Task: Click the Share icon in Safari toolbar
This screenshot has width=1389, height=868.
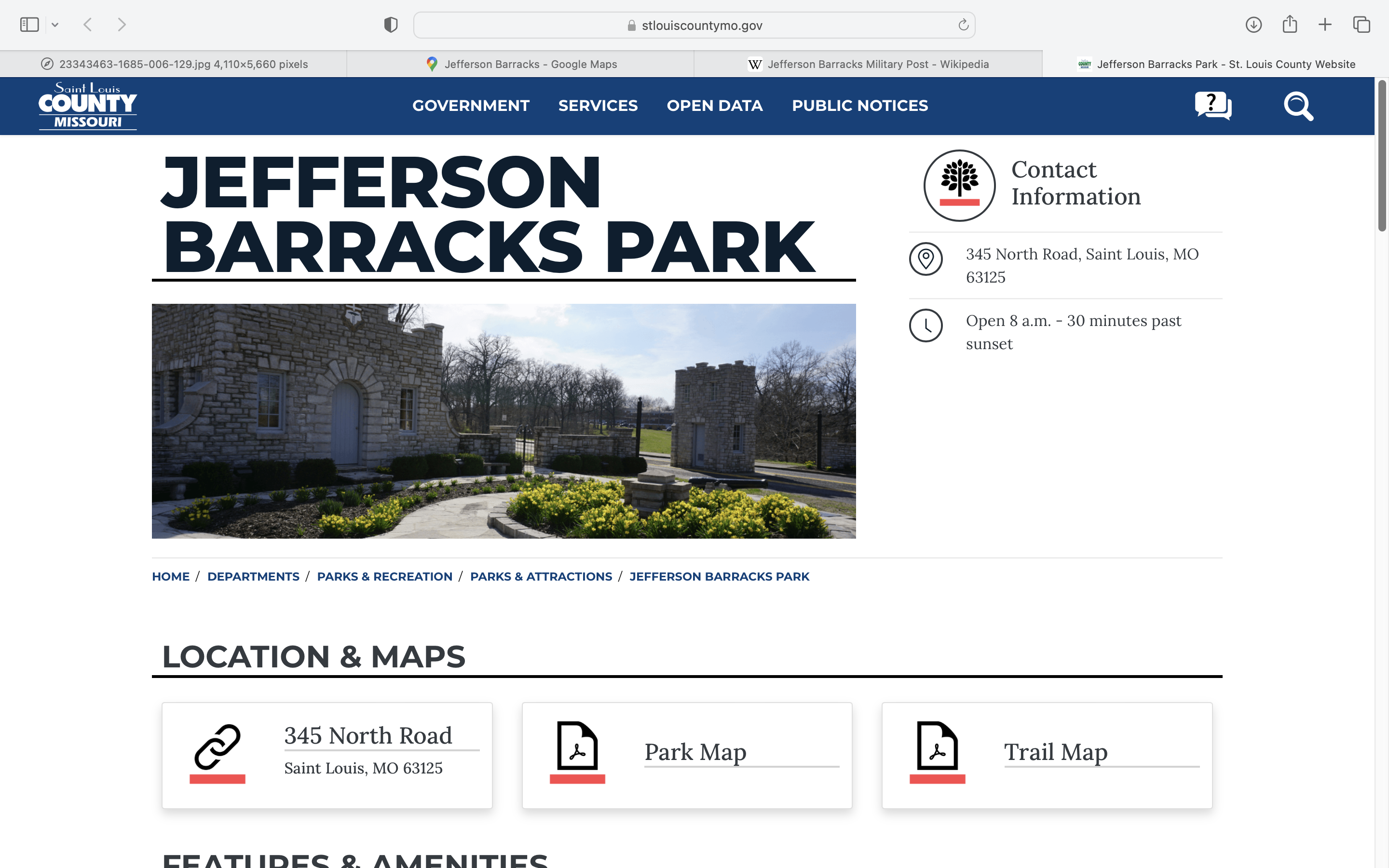Action: 1290,25
